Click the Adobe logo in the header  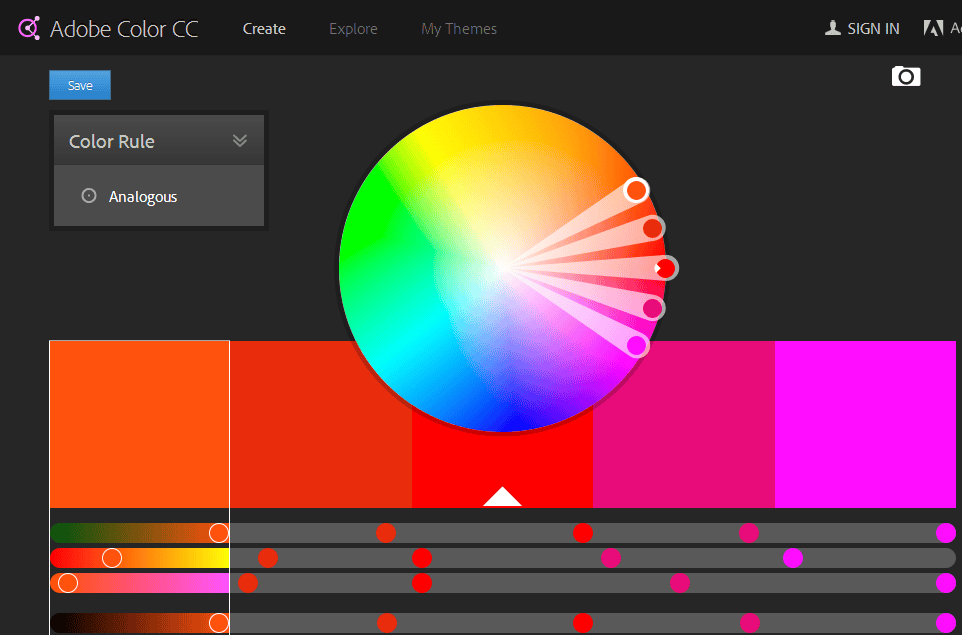pyautogui.click(x=933, y=28)
